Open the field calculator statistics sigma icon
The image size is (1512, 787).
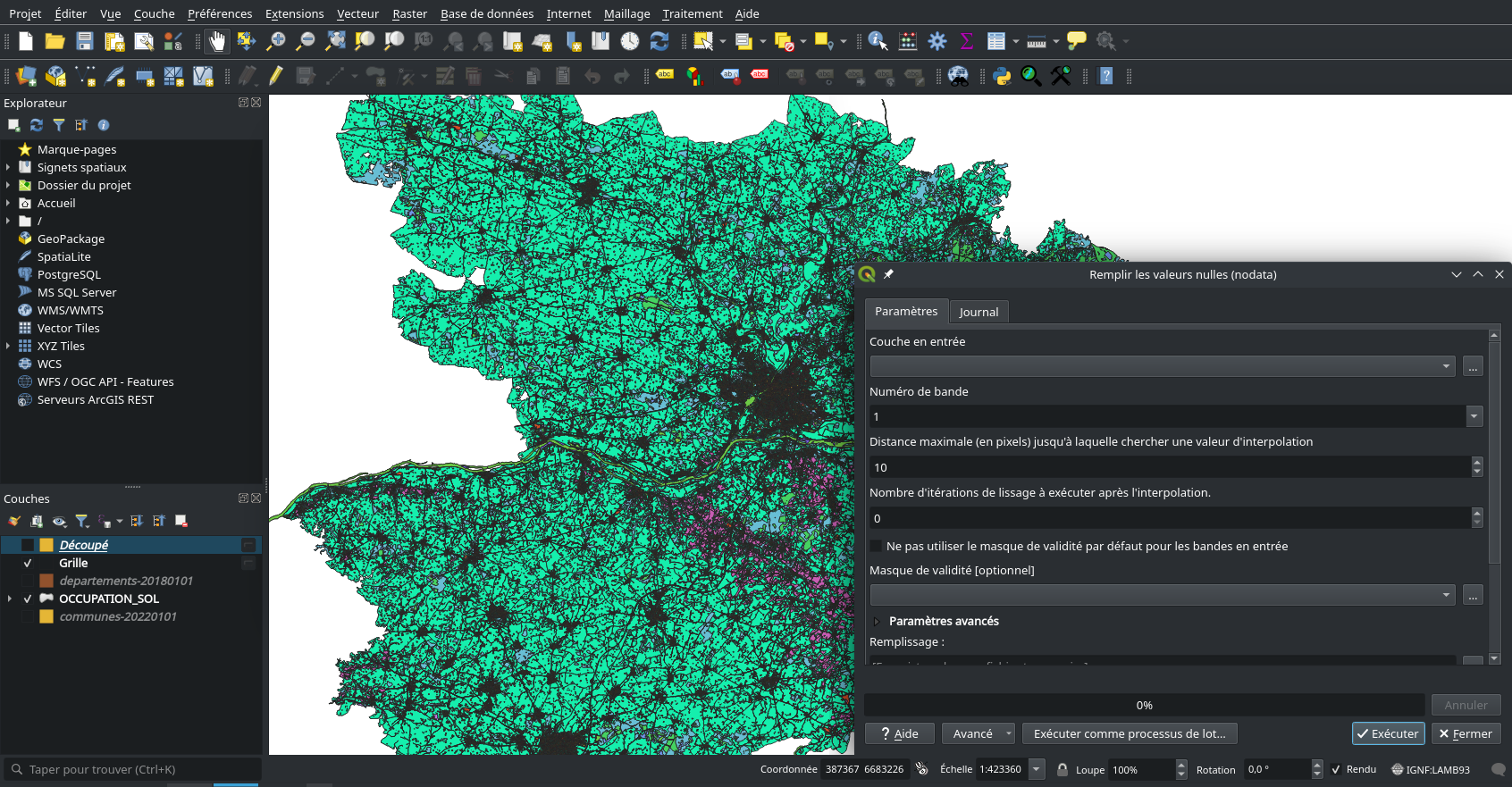coord(966,41)
